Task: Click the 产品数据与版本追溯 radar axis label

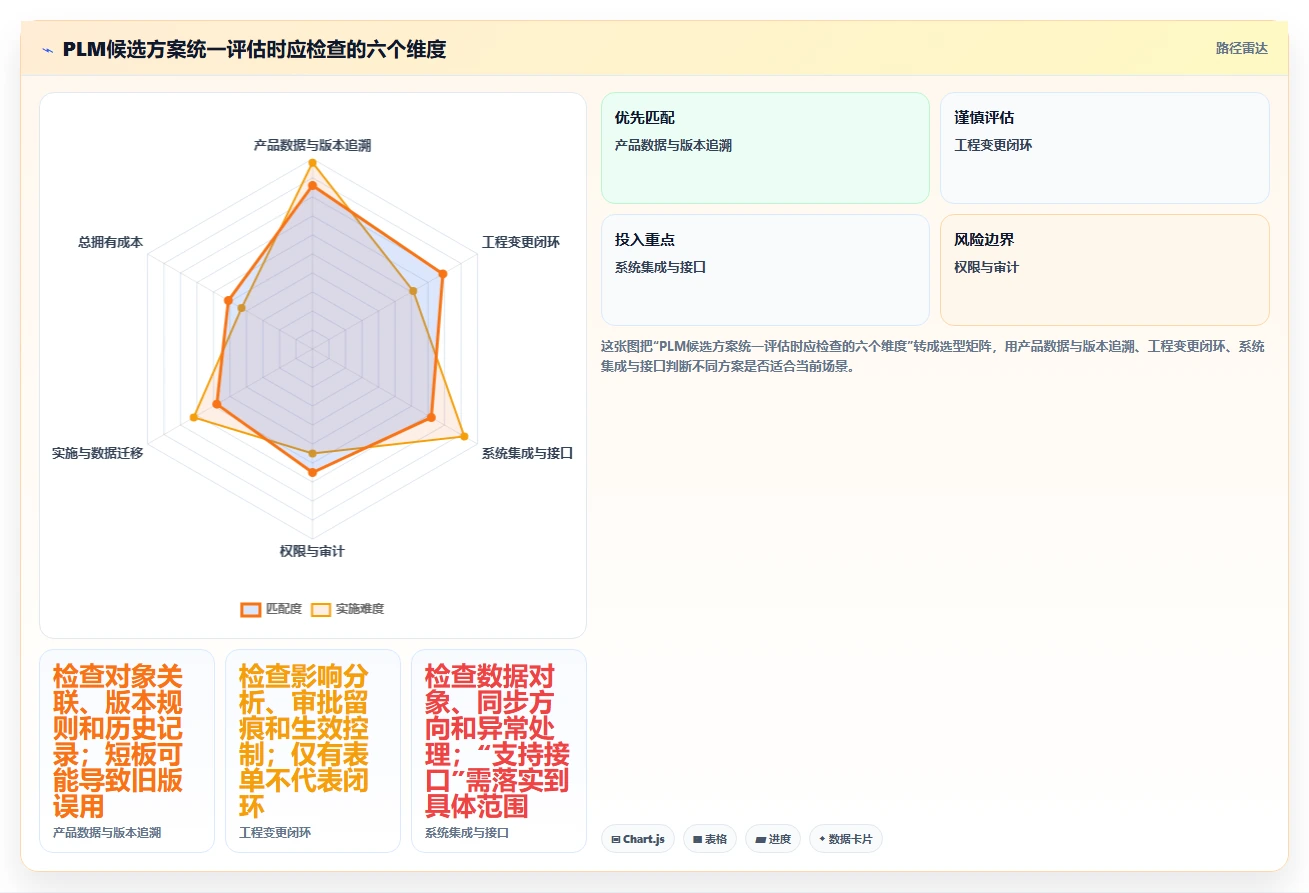Action: (312, 145)
